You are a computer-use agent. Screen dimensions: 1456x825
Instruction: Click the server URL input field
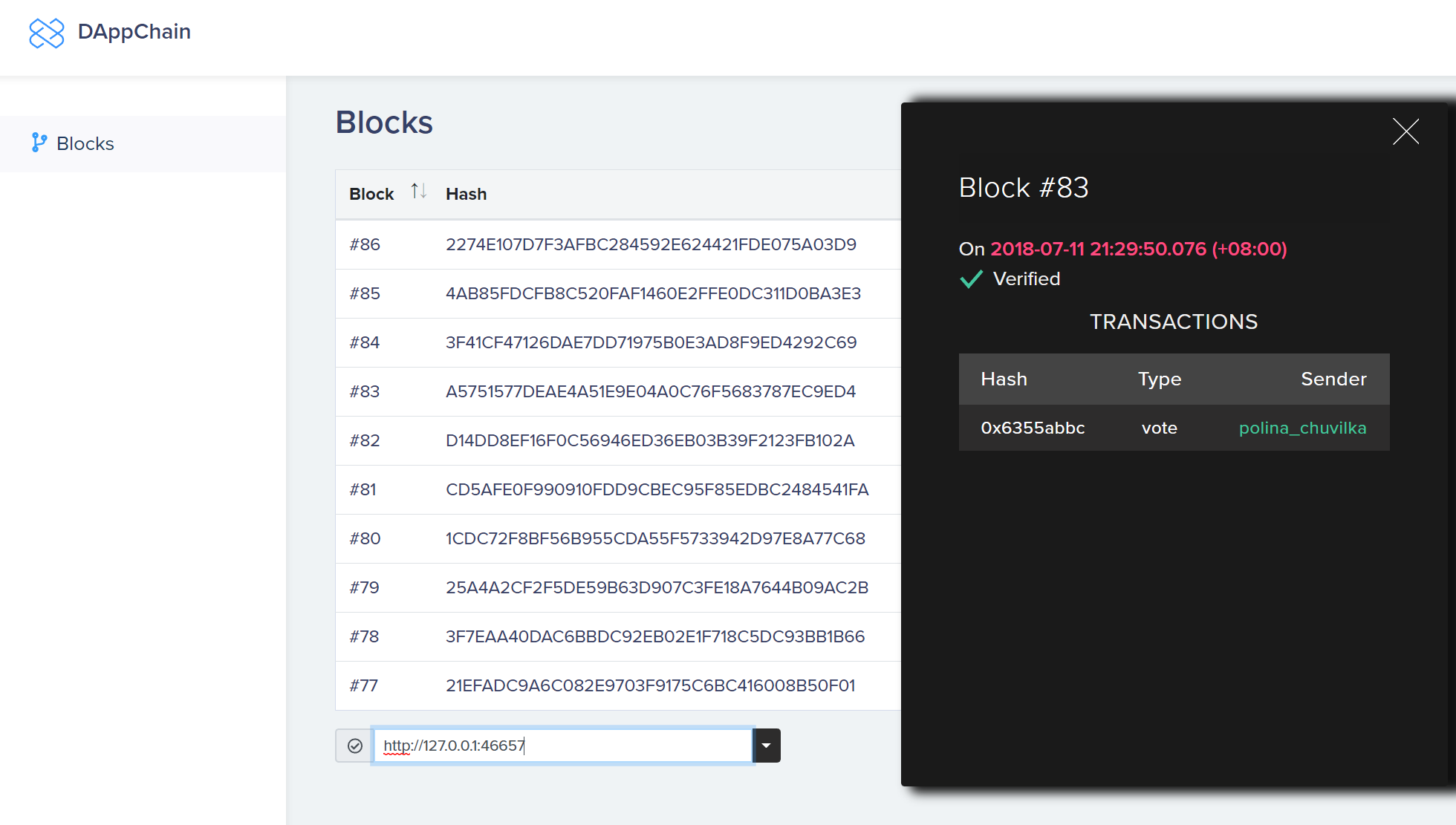(562, 746)
